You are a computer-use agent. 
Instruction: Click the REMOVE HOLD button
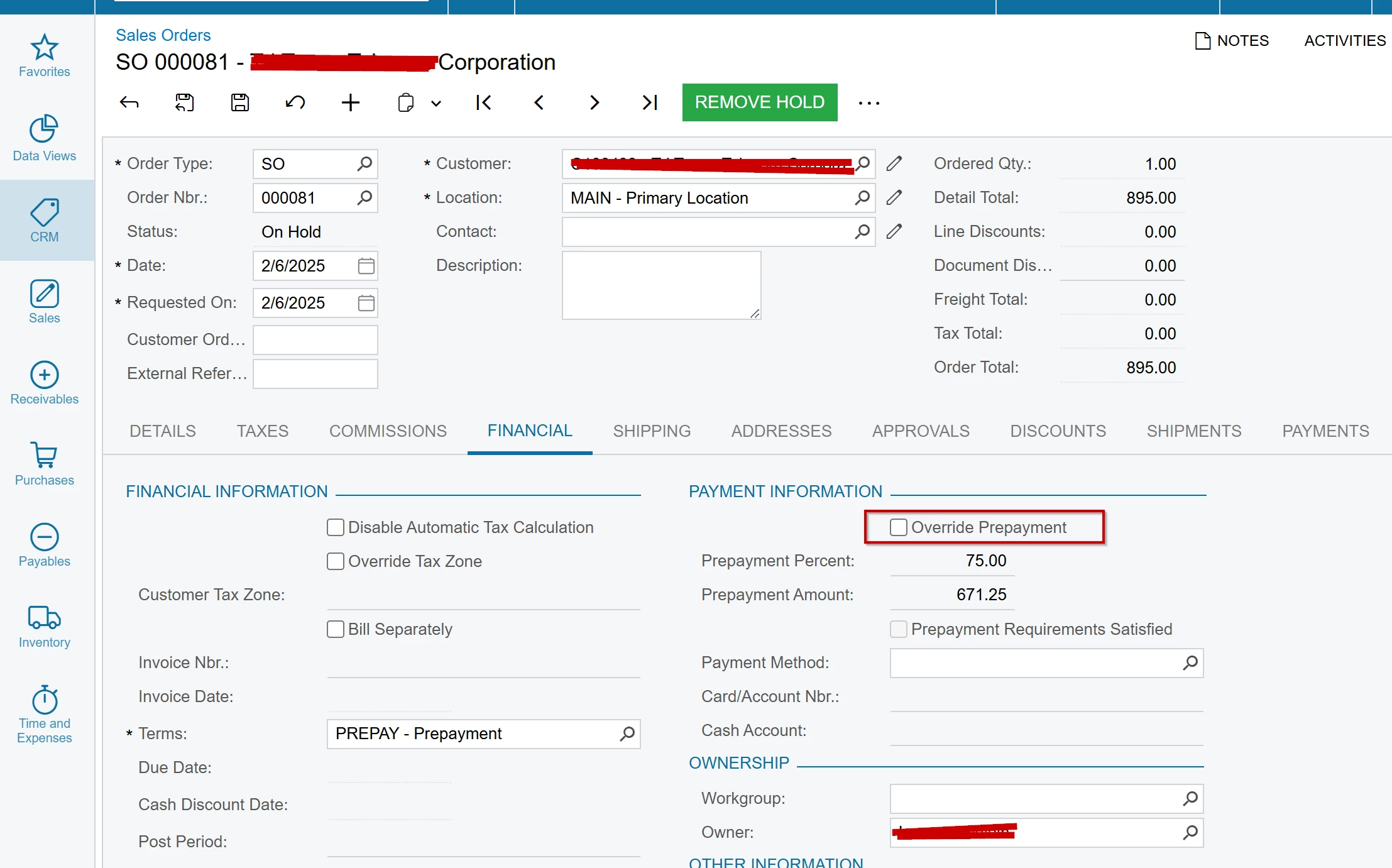(759, 102)
